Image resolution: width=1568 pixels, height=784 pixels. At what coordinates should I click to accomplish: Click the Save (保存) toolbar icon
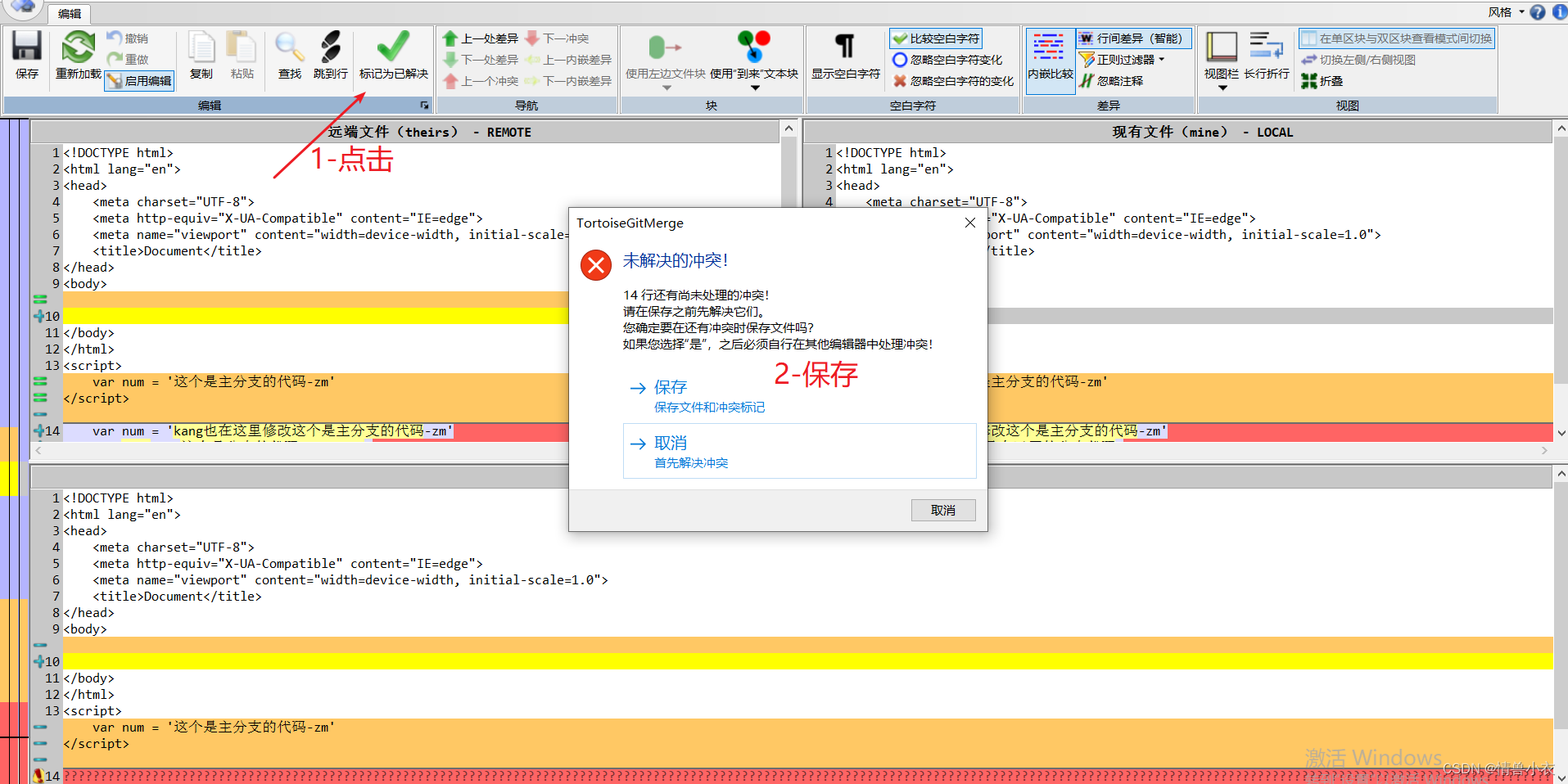(27, 56)
